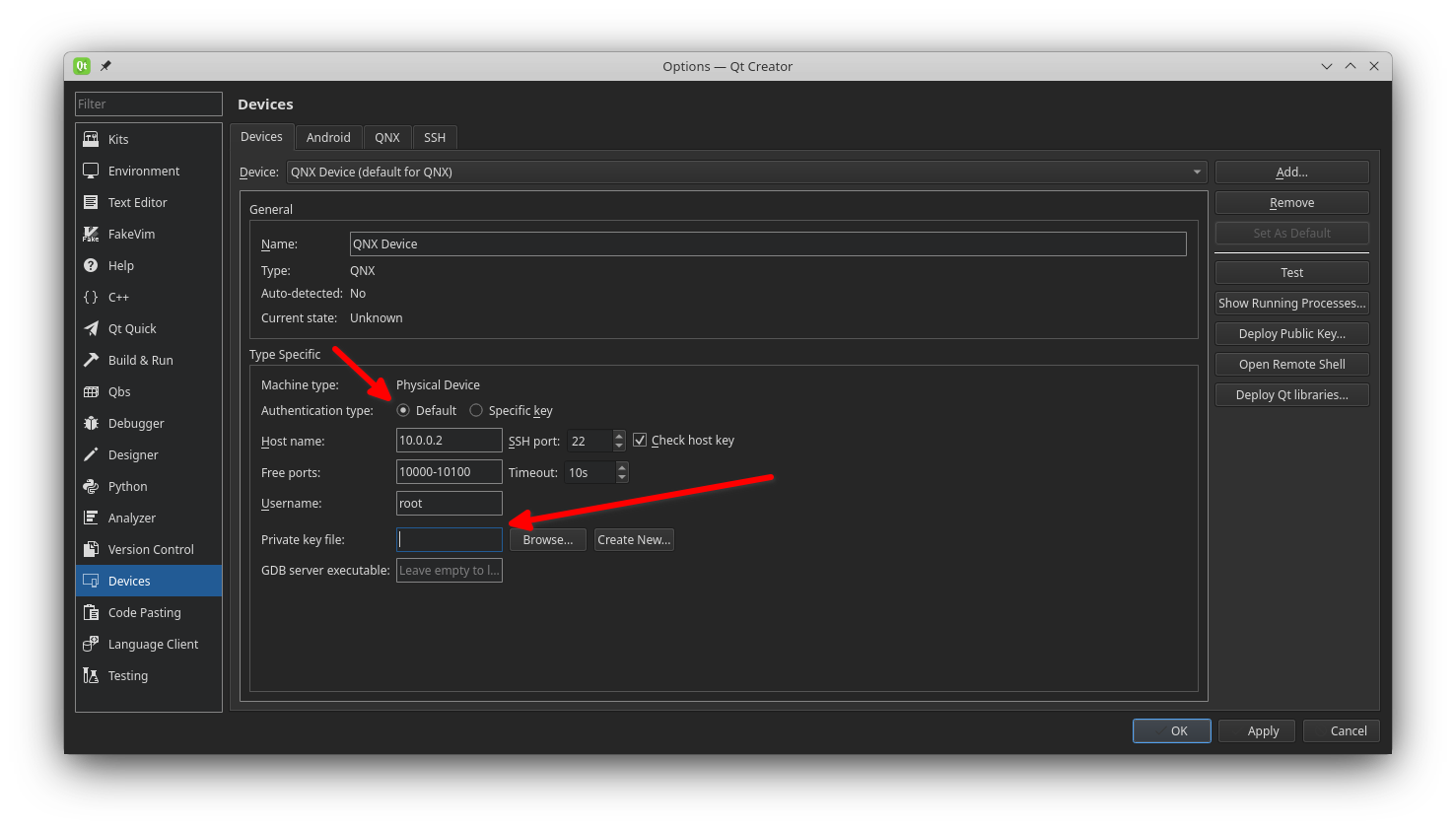Focus the device Name field
Screen dimensions: 1456x830
pos(768,243)
